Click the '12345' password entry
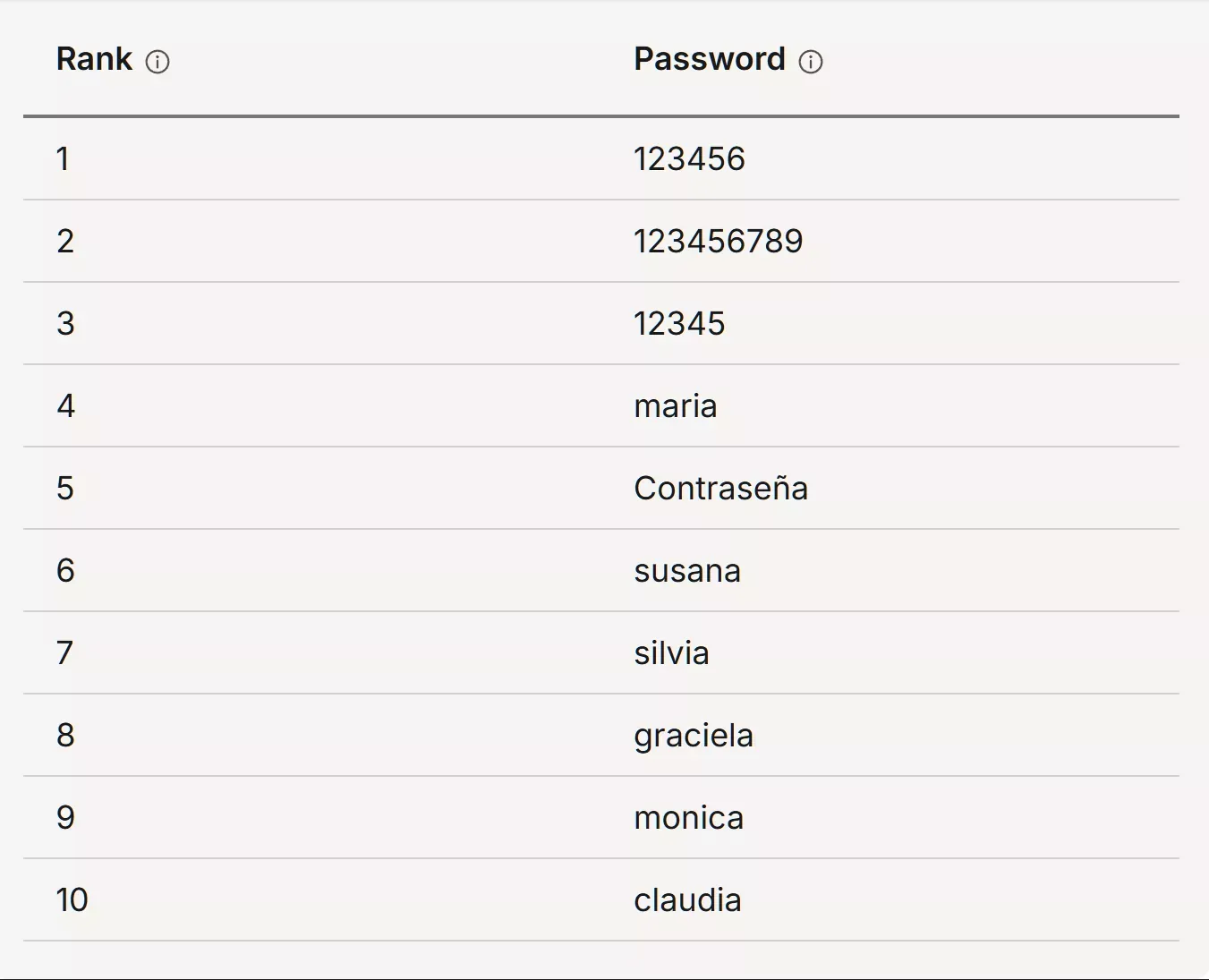 click(679, 324)
